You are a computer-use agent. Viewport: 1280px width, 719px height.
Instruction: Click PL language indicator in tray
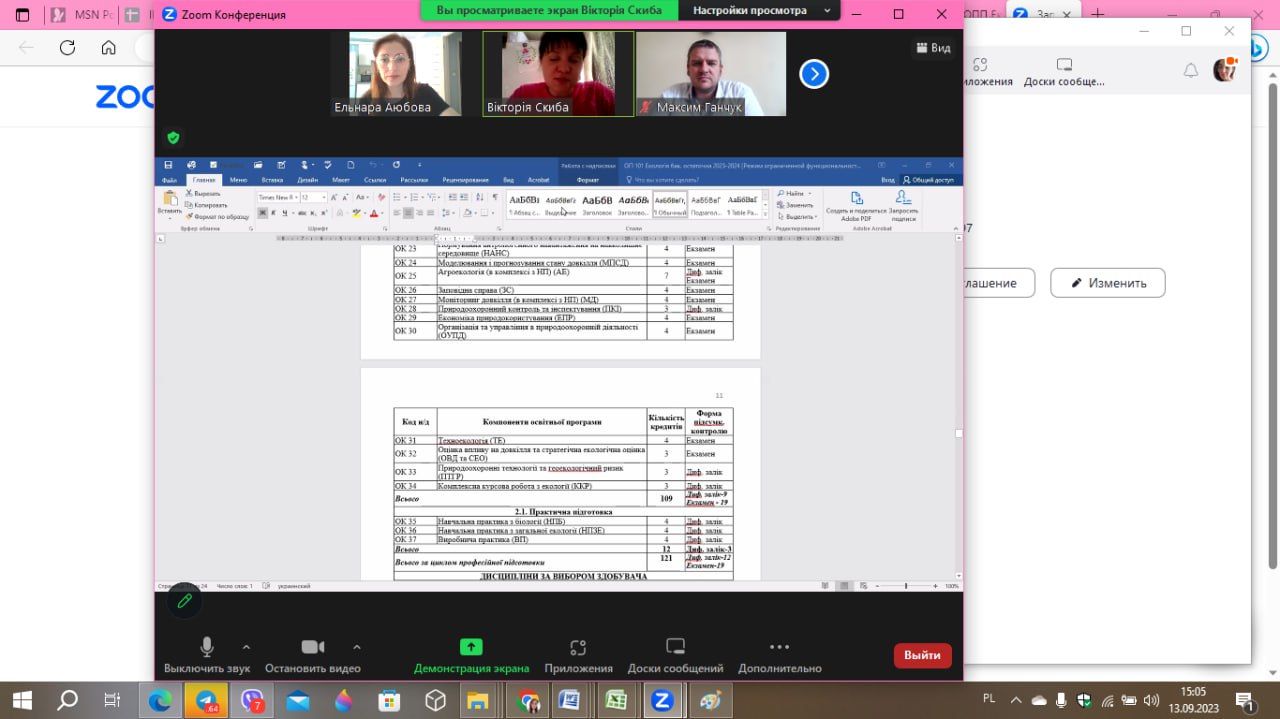click(x=989, y=700)
